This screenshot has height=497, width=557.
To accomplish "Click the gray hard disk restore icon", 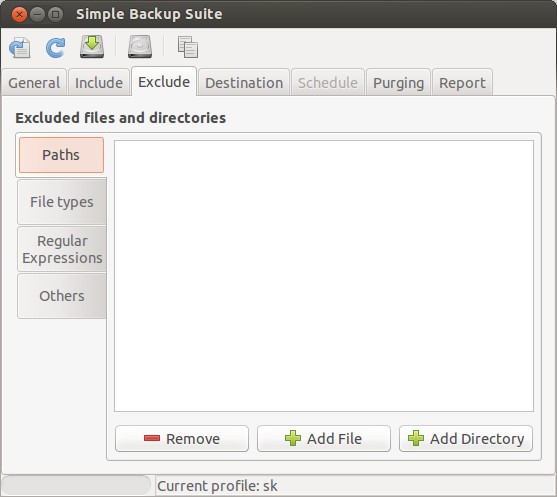I will point(140,47).
